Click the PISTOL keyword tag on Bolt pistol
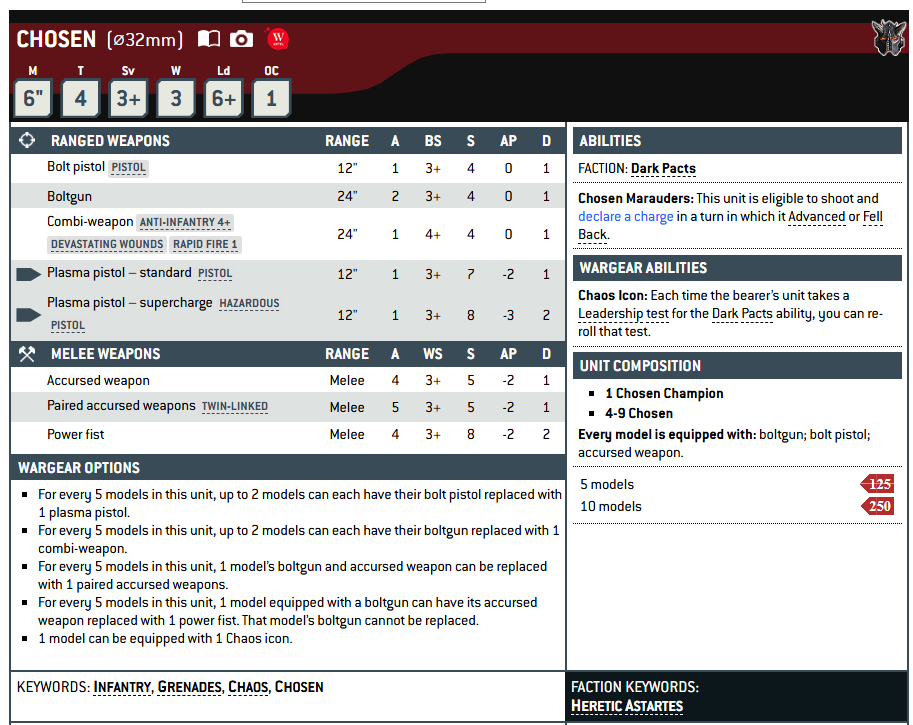 pyautogui.click(x=128, y=168)
